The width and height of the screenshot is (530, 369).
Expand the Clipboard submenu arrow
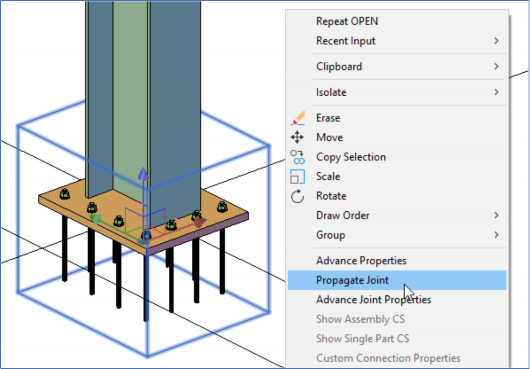(496, 66)
